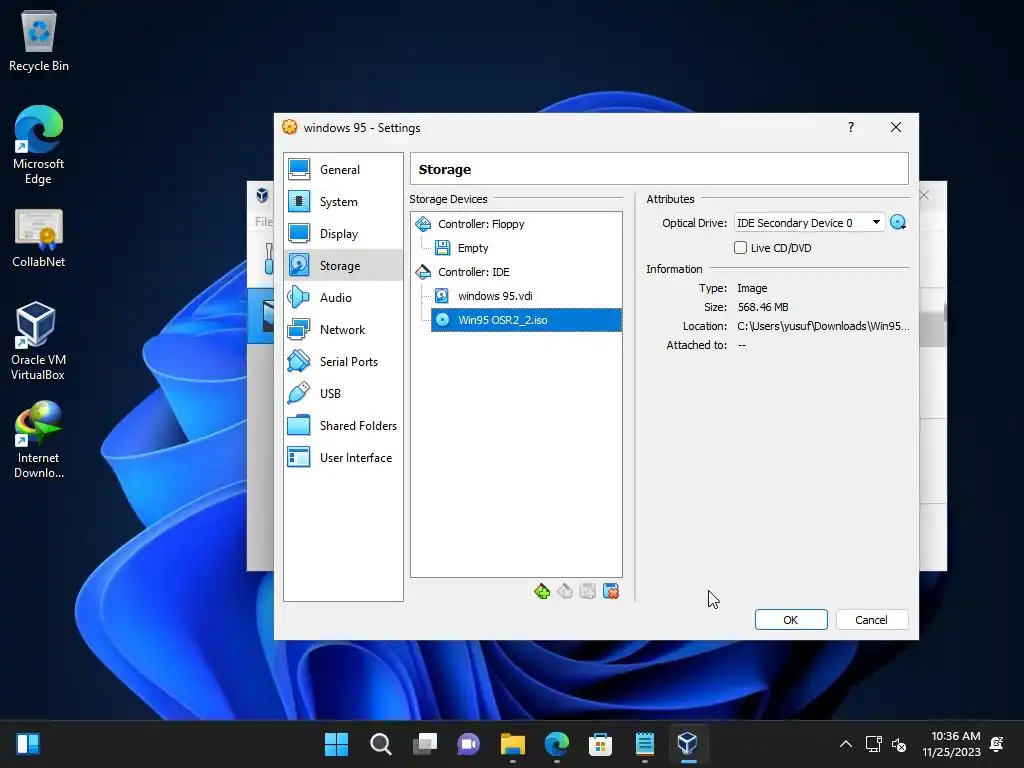Select Controller: Floppy in storage tree
Screen dimensions: 1024x768
click(x=481, y=224)
